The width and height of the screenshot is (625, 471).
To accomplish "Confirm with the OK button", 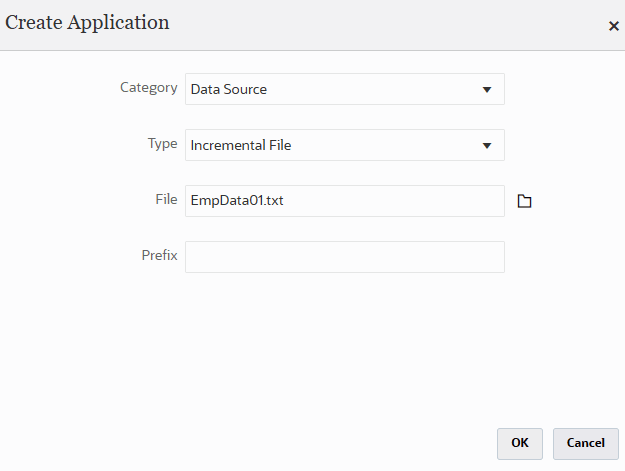I will coord(519,443).
